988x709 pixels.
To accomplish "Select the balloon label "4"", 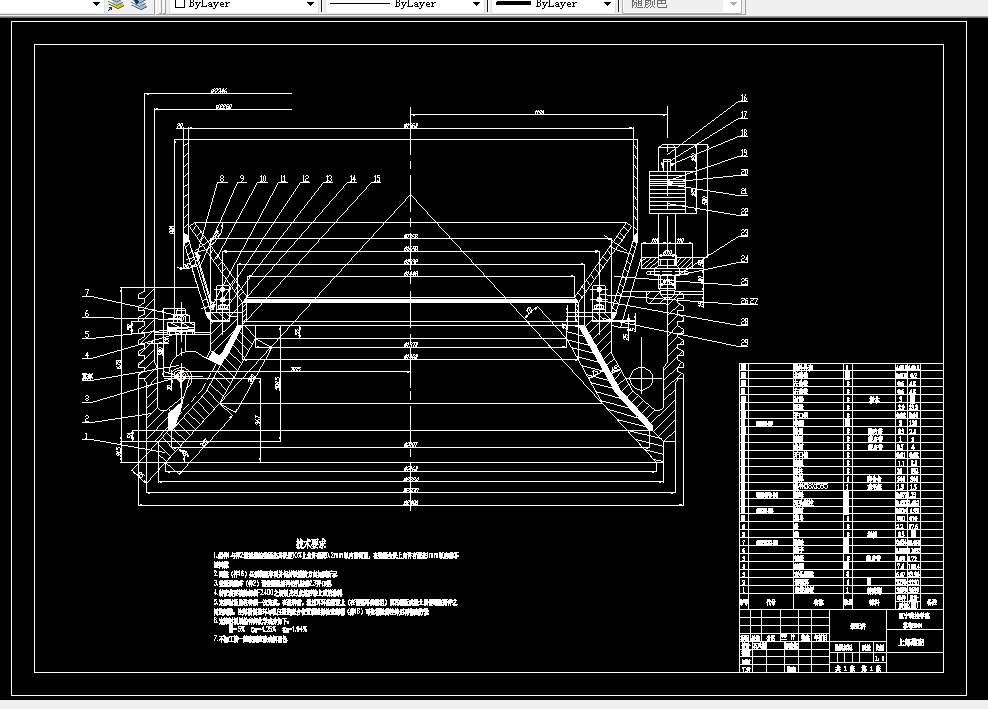I will (87, 355).
